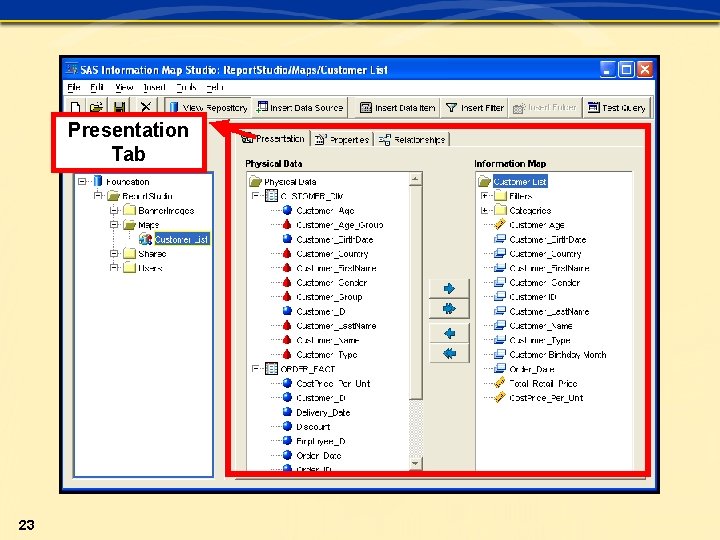720x540 pixels.
Task: Open the Edit menu
Action: (x=96, y=87)
